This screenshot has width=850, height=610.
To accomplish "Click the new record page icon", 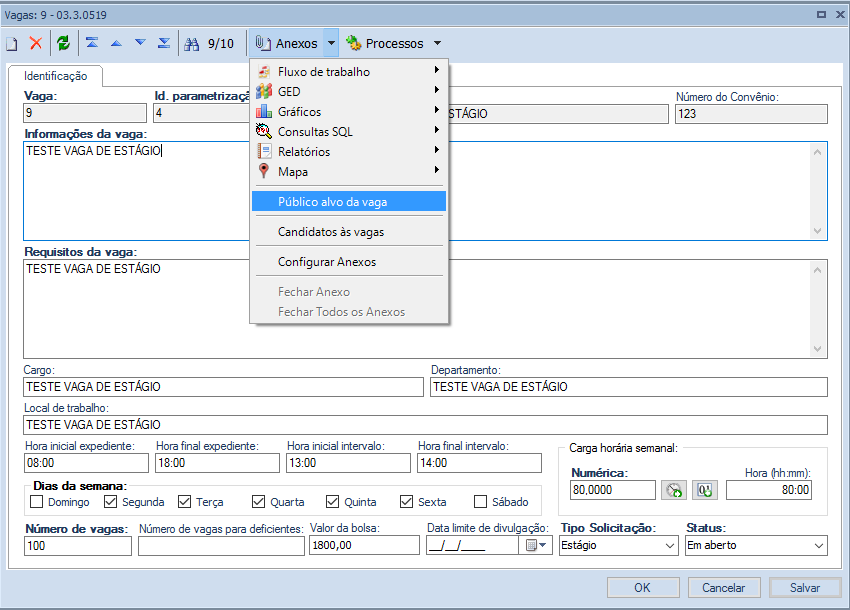I will point(12,43).
